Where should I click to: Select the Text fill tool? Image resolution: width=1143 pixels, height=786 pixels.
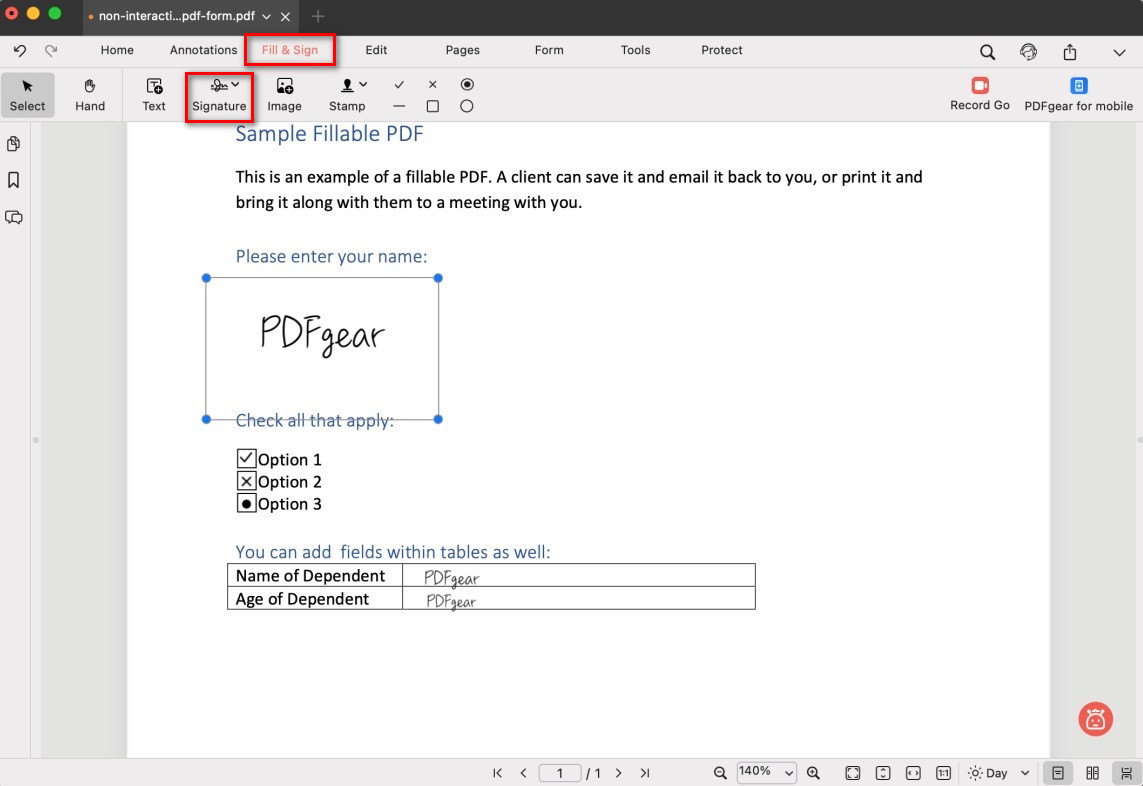click(152, 95)
